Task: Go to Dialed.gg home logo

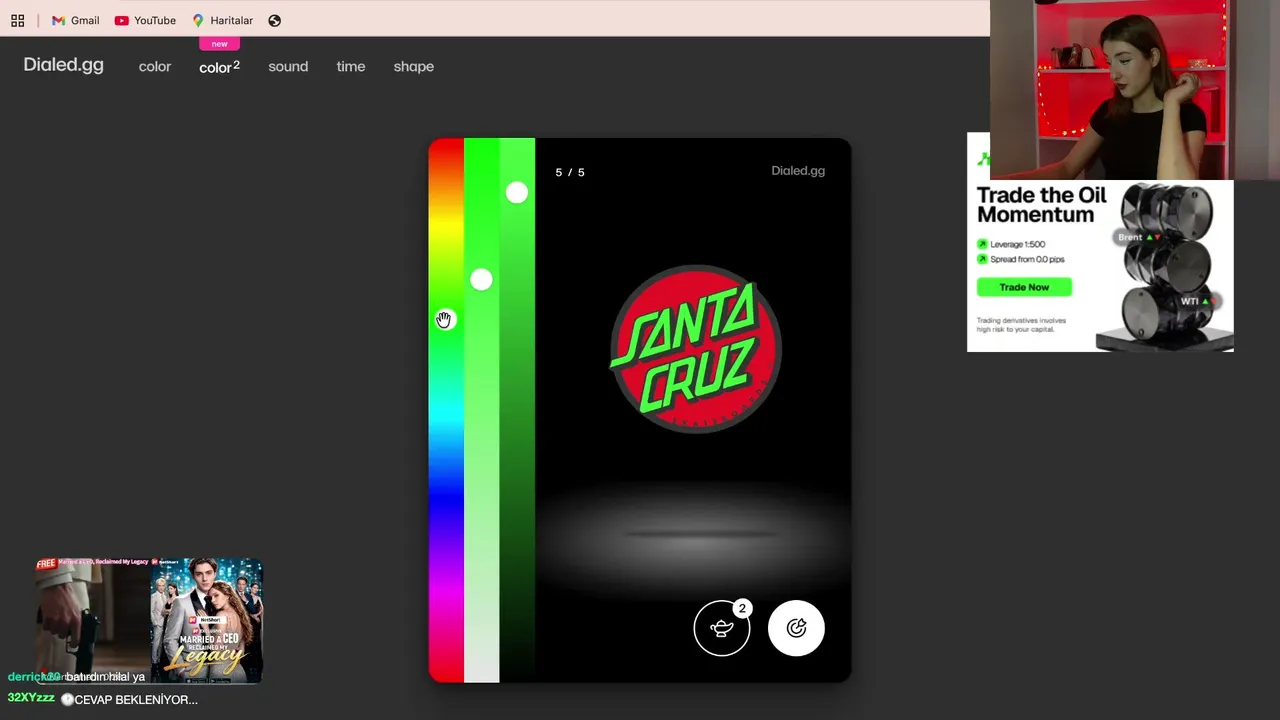Action: (x=64, y=65)
